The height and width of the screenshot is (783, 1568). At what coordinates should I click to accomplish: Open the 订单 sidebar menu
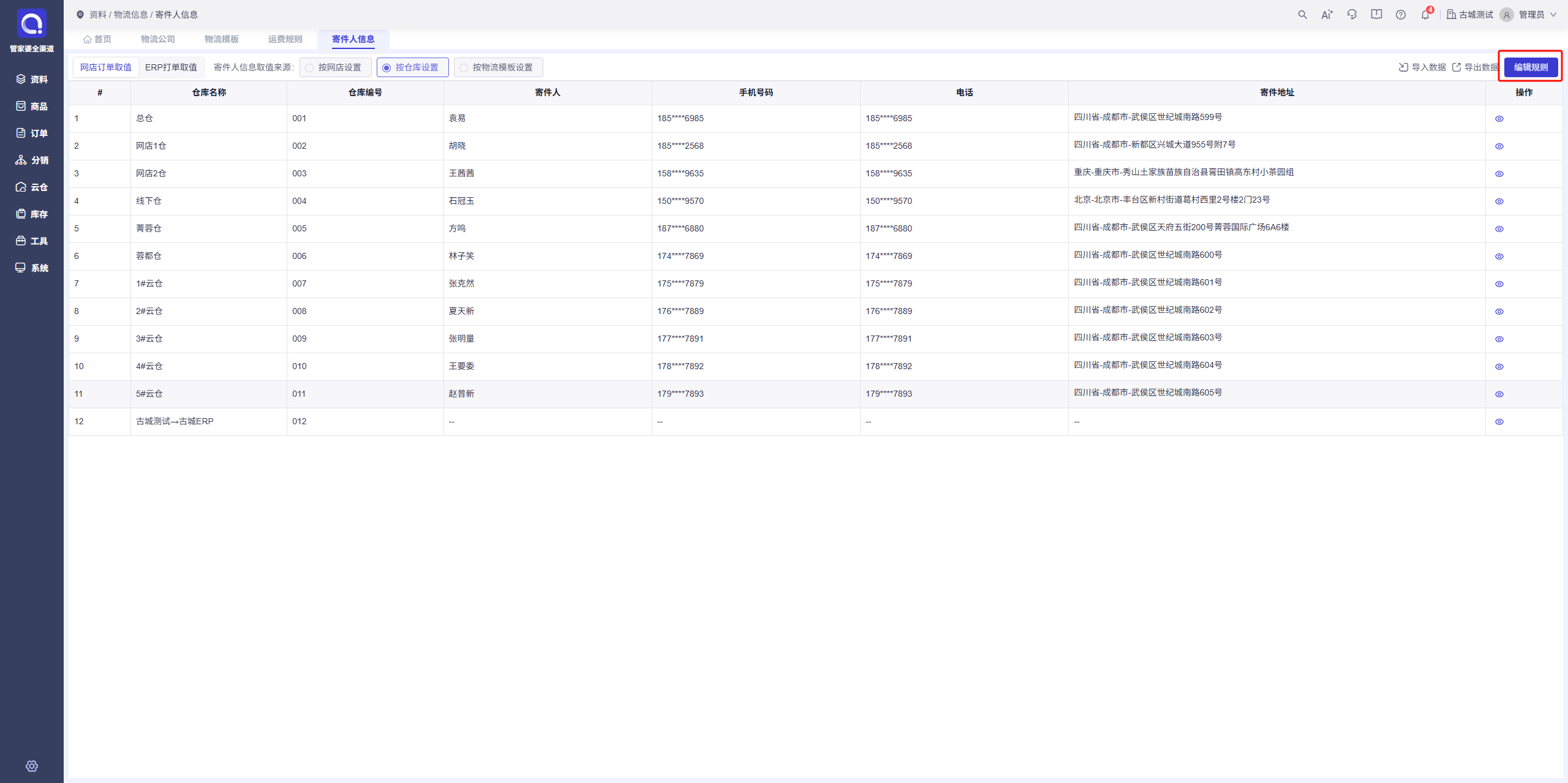32,133
